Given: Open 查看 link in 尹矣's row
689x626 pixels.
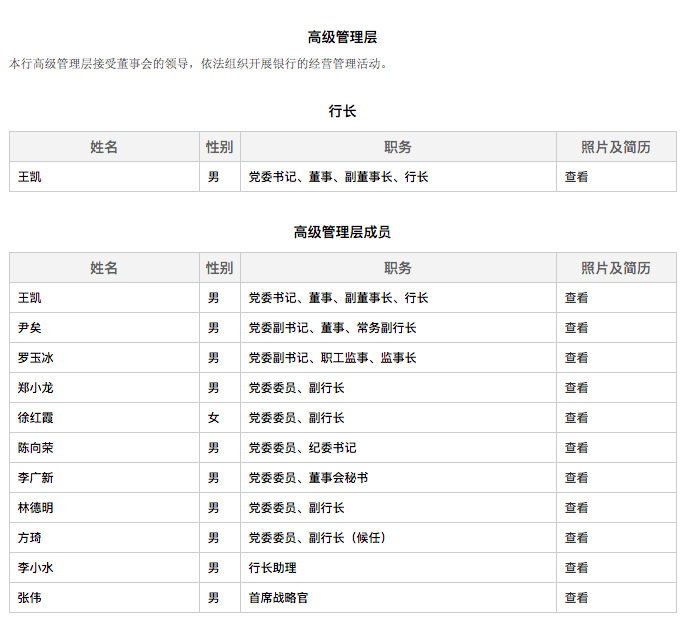Looking at the screenshot, I should click(576, 328).
